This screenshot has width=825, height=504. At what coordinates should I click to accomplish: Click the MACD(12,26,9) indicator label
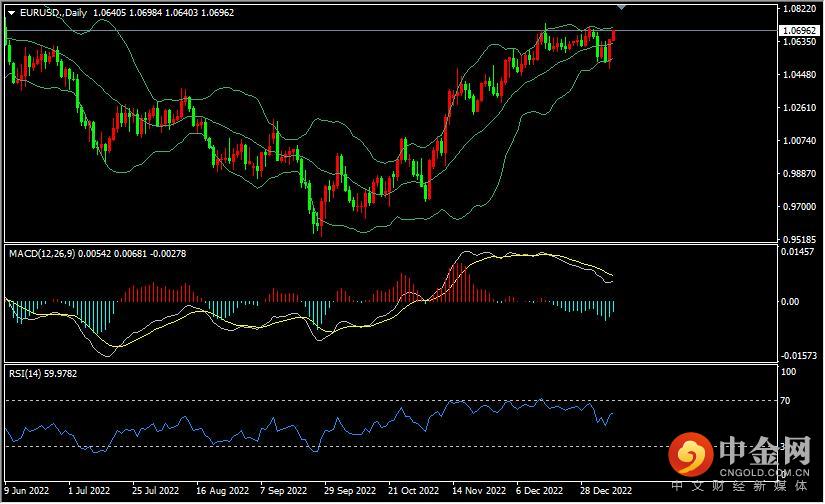[x=44, y=254]
